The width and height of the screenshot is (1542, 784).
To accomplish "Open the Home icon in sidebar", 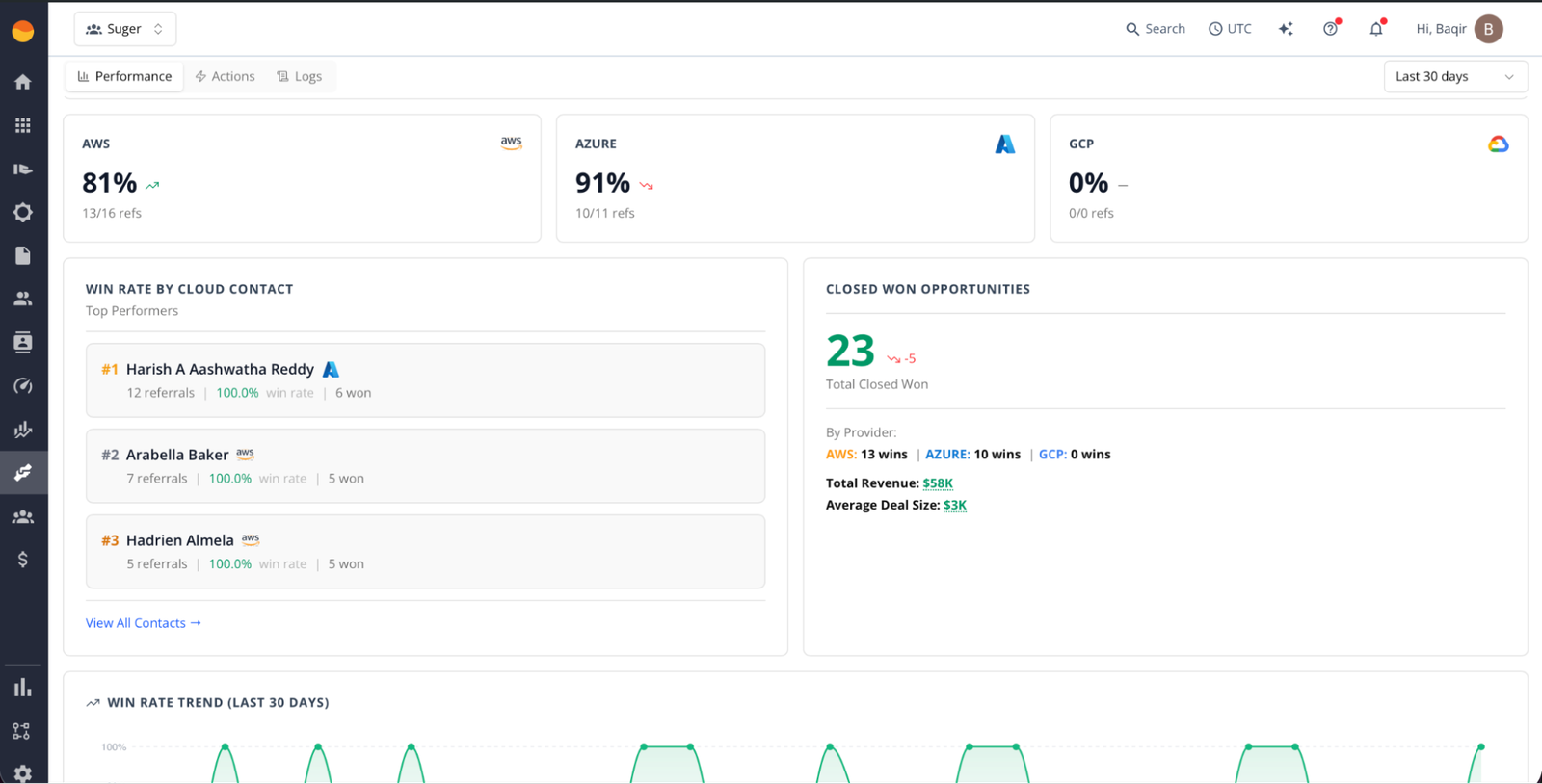I will point(23,82).
